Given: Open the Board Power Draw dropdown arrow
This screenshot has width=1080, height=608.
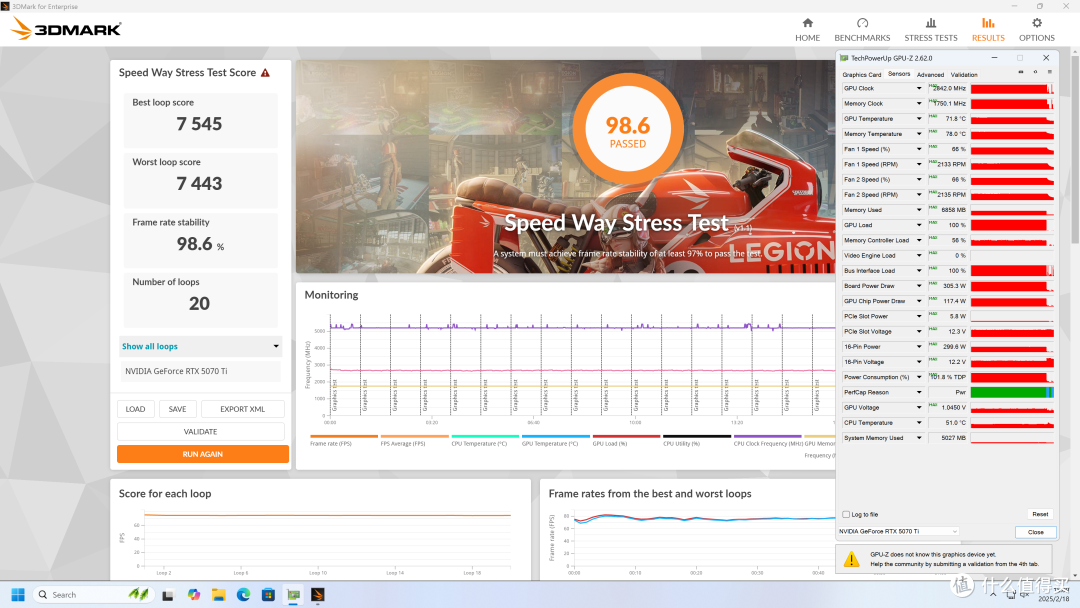Looking at the screenshot, I should [918, 286].
